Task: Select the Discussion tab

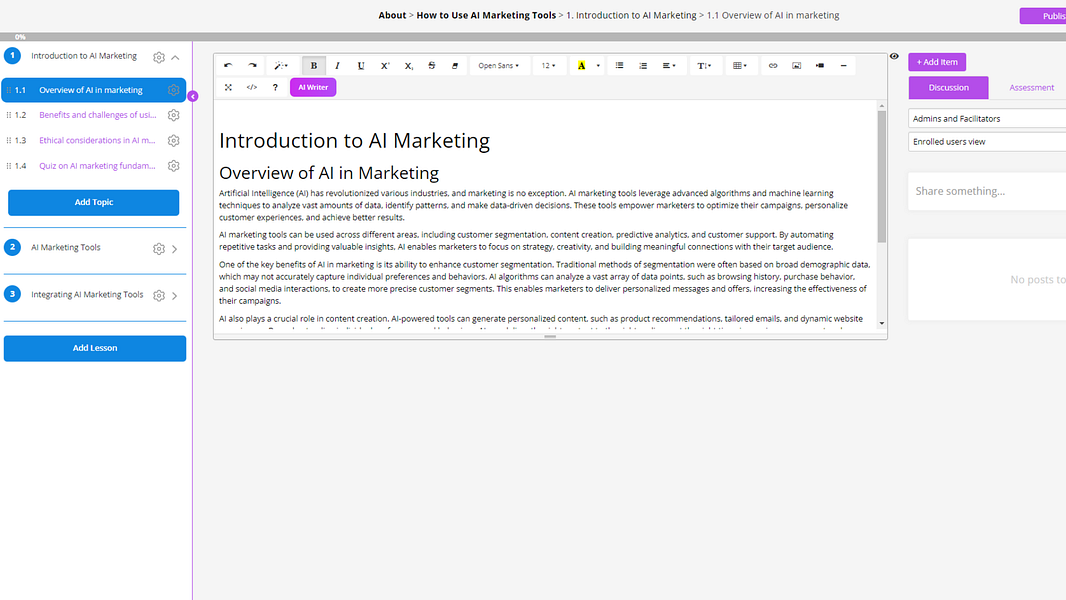Action: [948, 87]
